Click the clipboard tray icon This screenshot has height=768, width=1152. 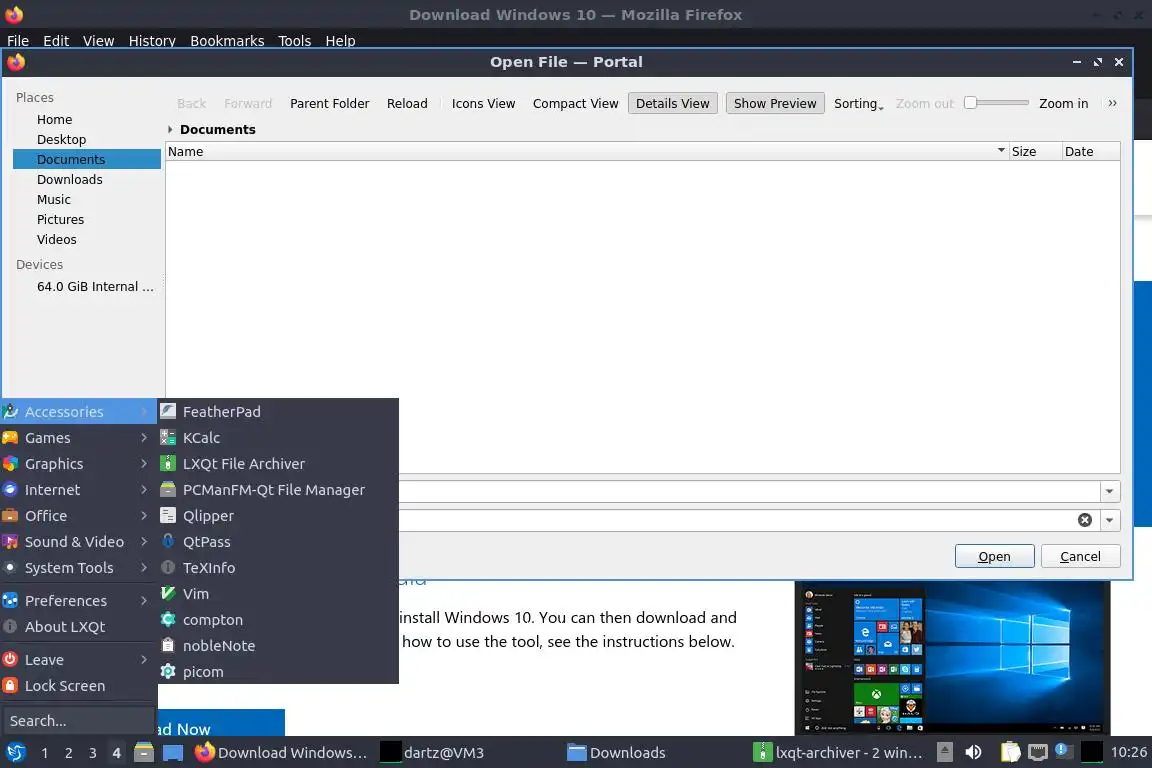coord(1011,753)
